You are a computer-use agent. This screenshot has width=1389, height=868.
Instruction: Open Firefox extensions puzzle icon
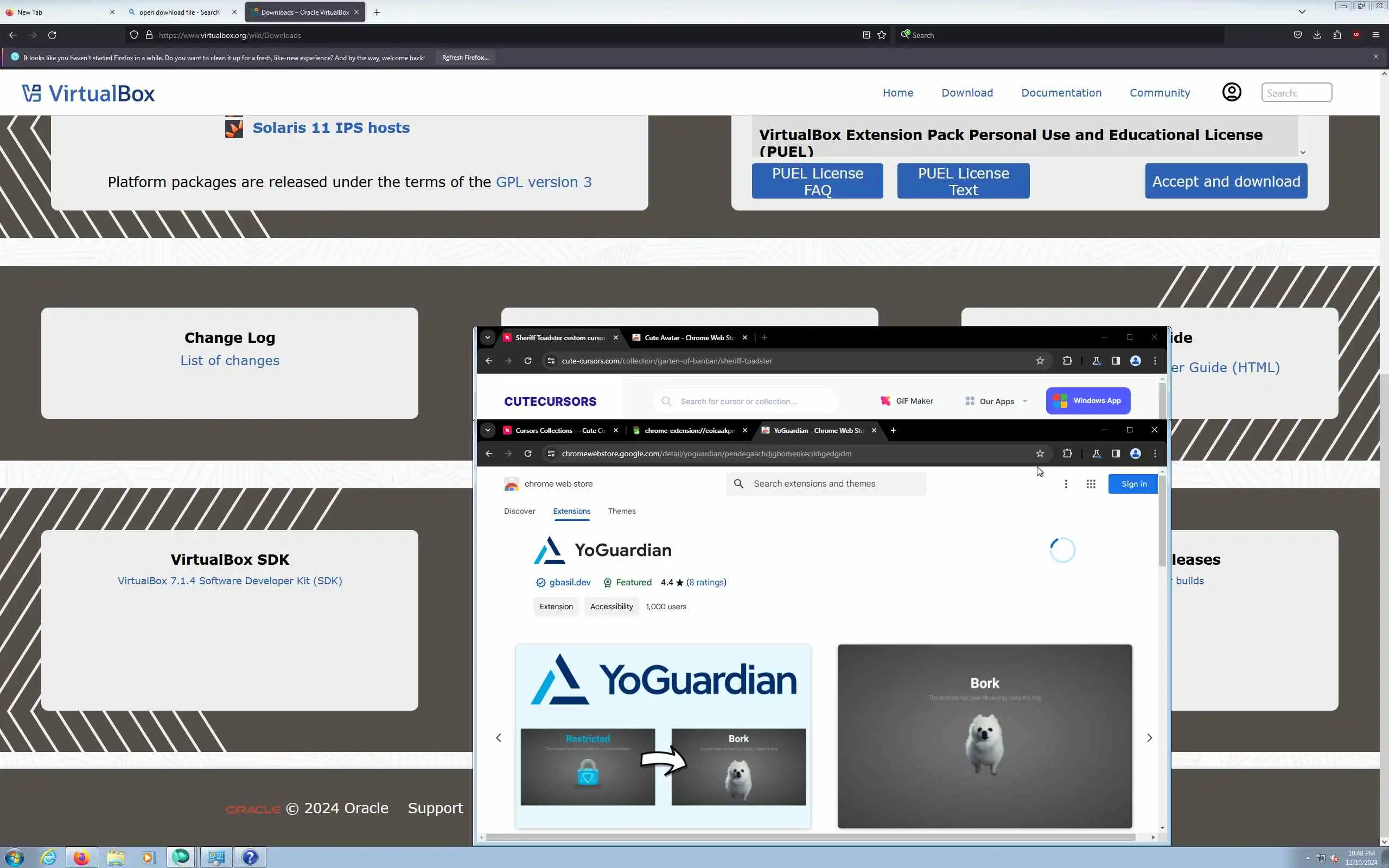[1337, 35]
